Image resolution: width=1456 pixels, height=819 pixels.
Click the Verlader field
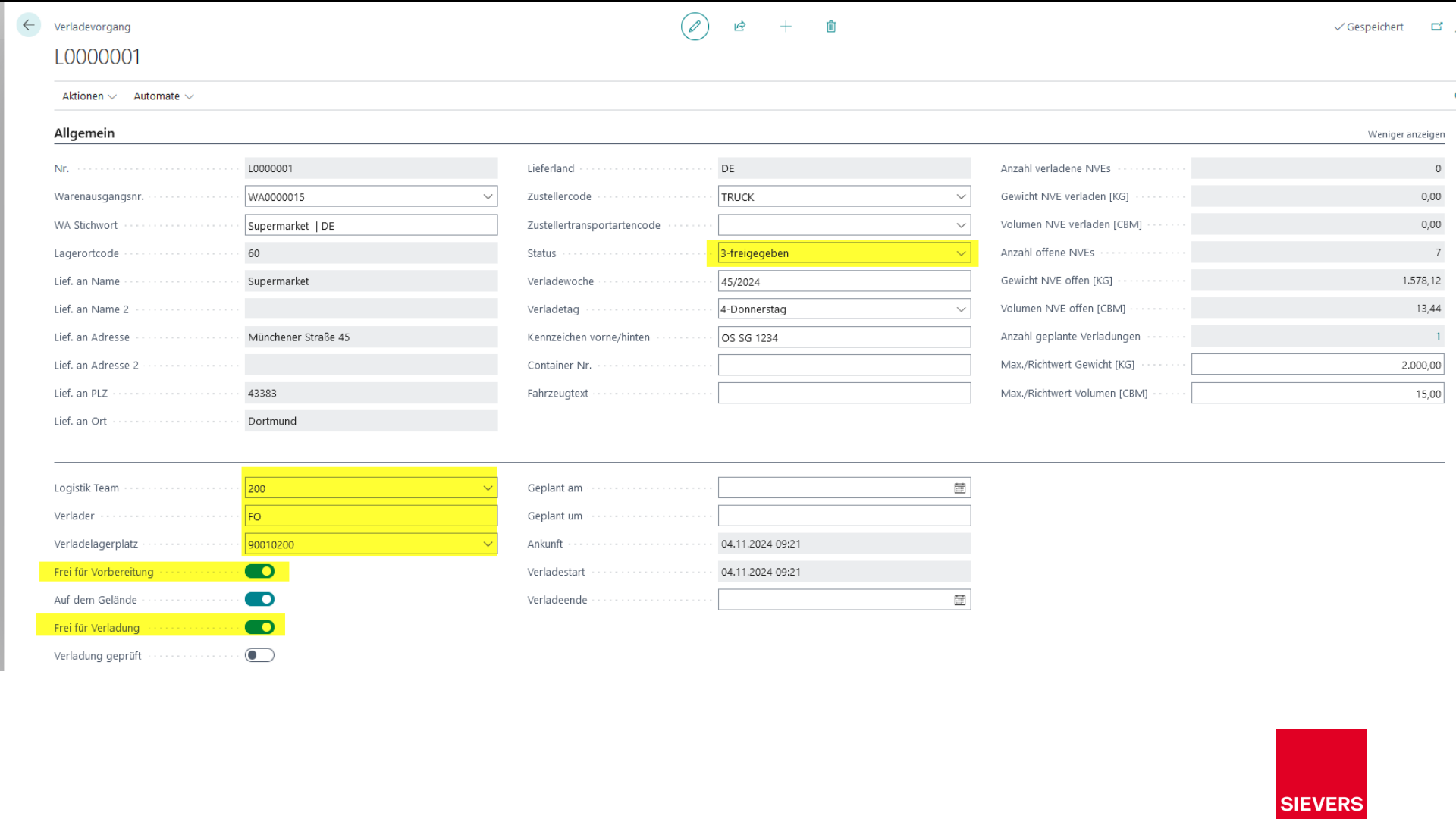371,516
